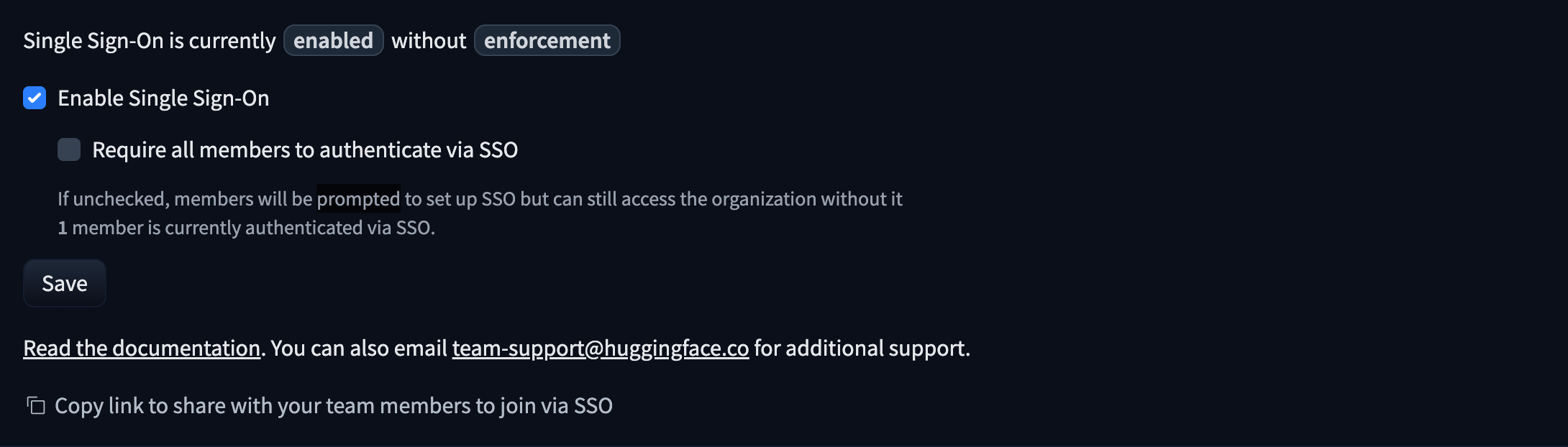This screenshot has height=447, width=1568.
Task: Click the "enabled" status badge
Action: (x=333, y=41)
